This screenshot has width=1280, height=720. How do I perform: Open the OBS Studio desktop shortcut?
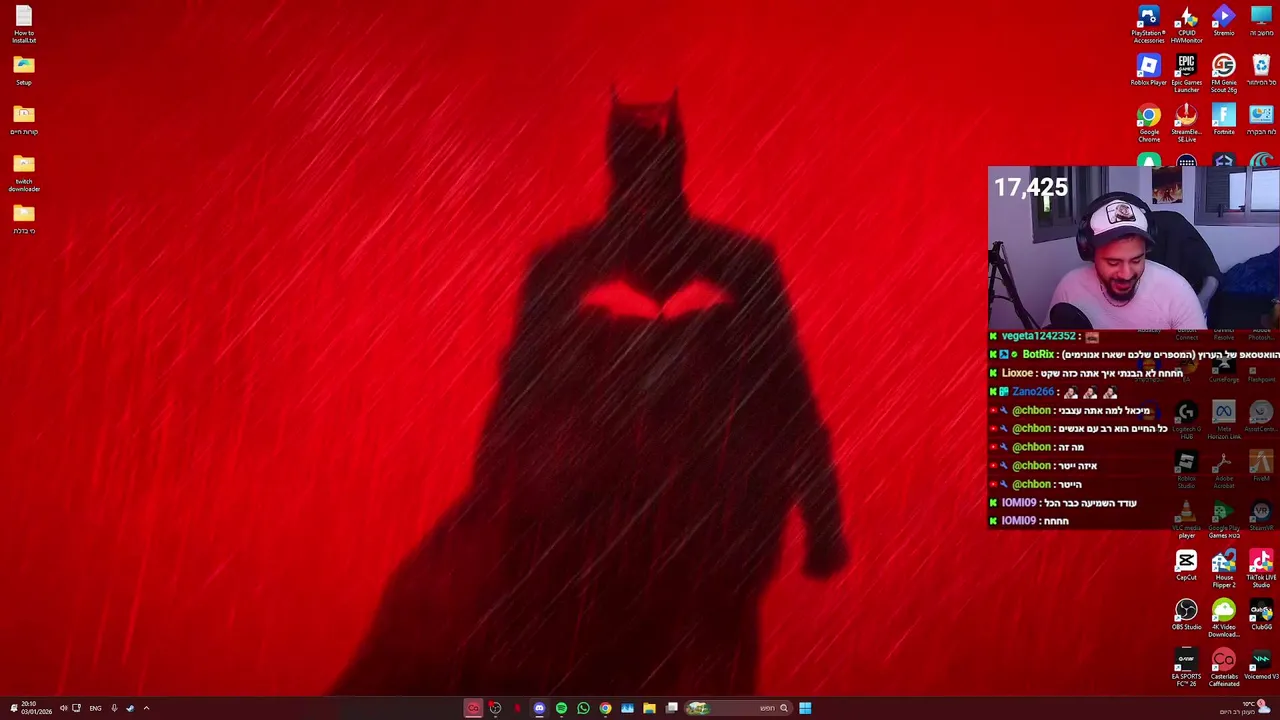pos(1186,615)
